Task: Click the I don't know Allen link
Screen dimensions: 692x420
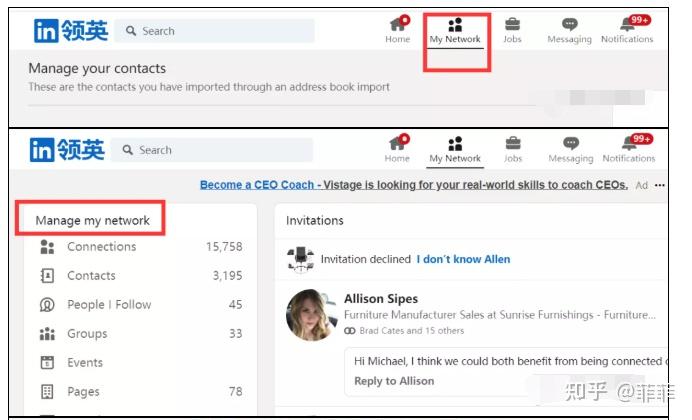Action: pyautogui.click(x=463, y=259)
